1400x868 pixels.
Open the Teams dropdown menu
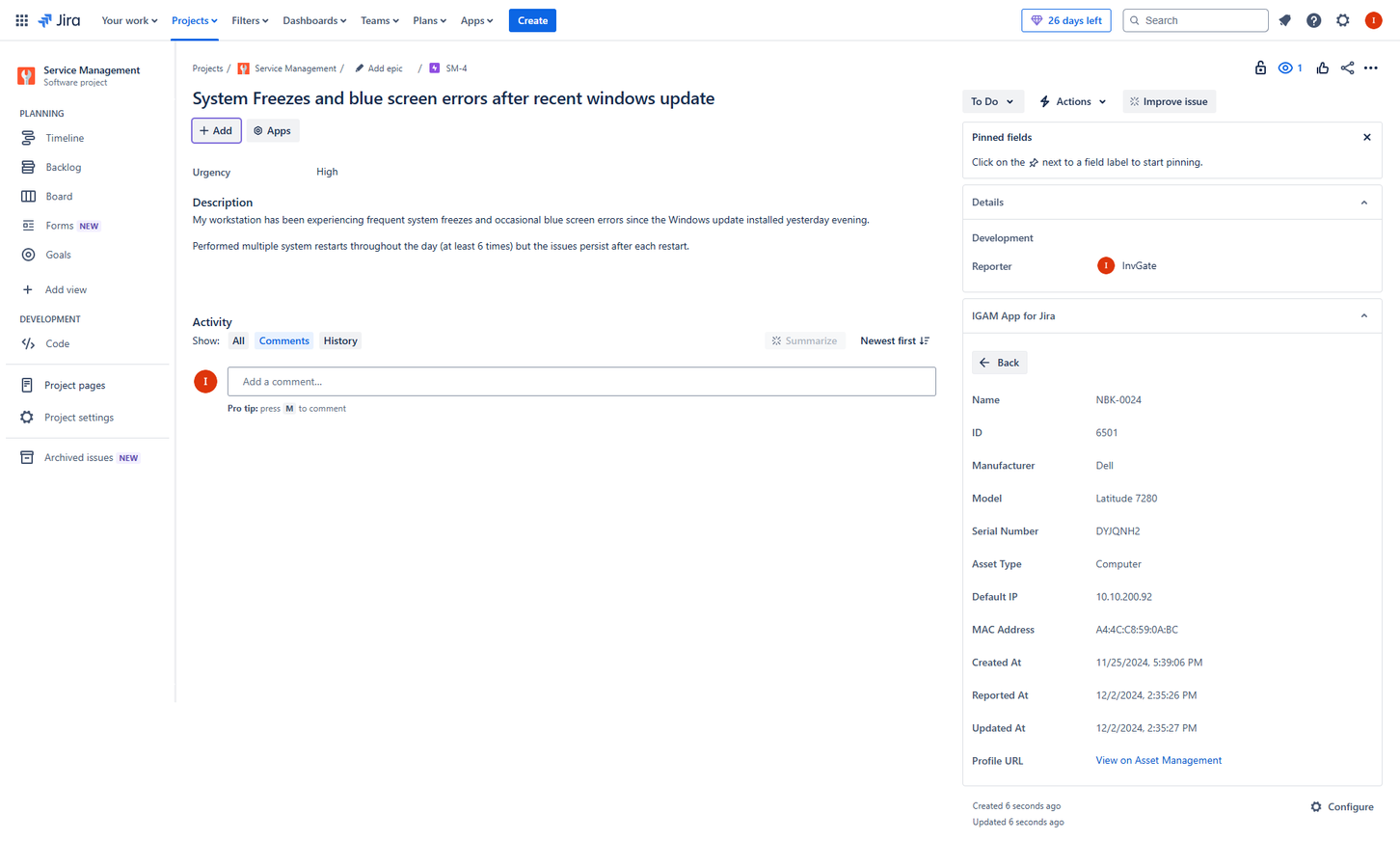(379, 20)
